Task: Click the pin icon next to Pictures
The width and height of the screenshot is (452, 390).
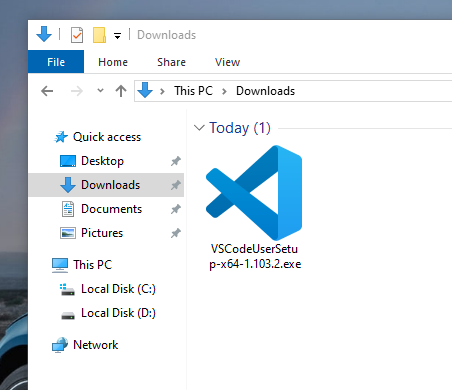Action: coord(176,233)
